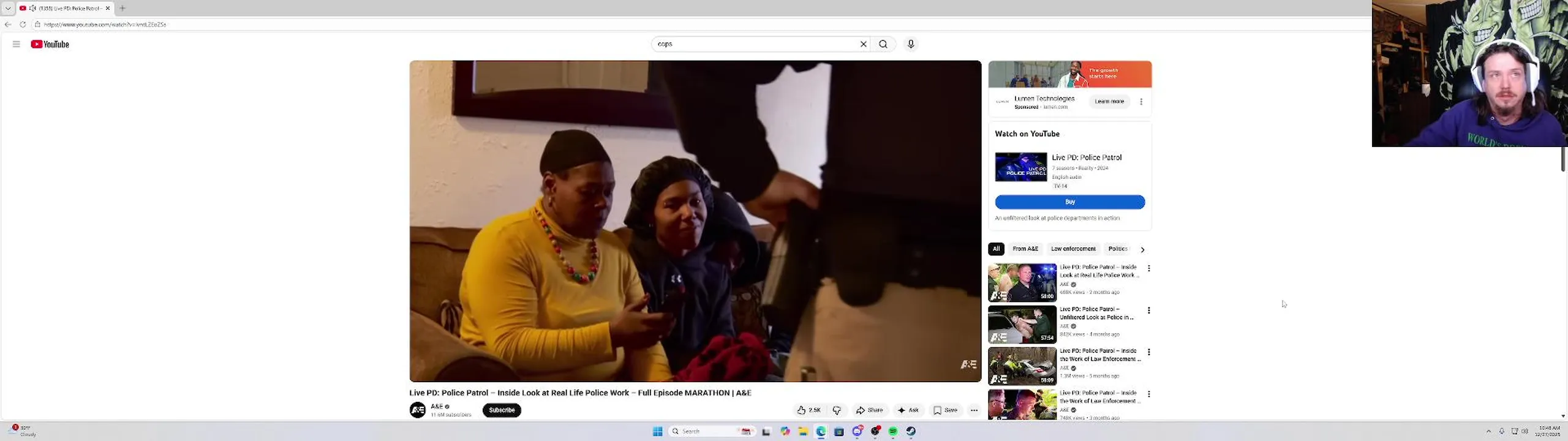The height and width of the screenshot is (441, 1568).
Task: Reload the page with refresh icon
Action: [23, 24]
